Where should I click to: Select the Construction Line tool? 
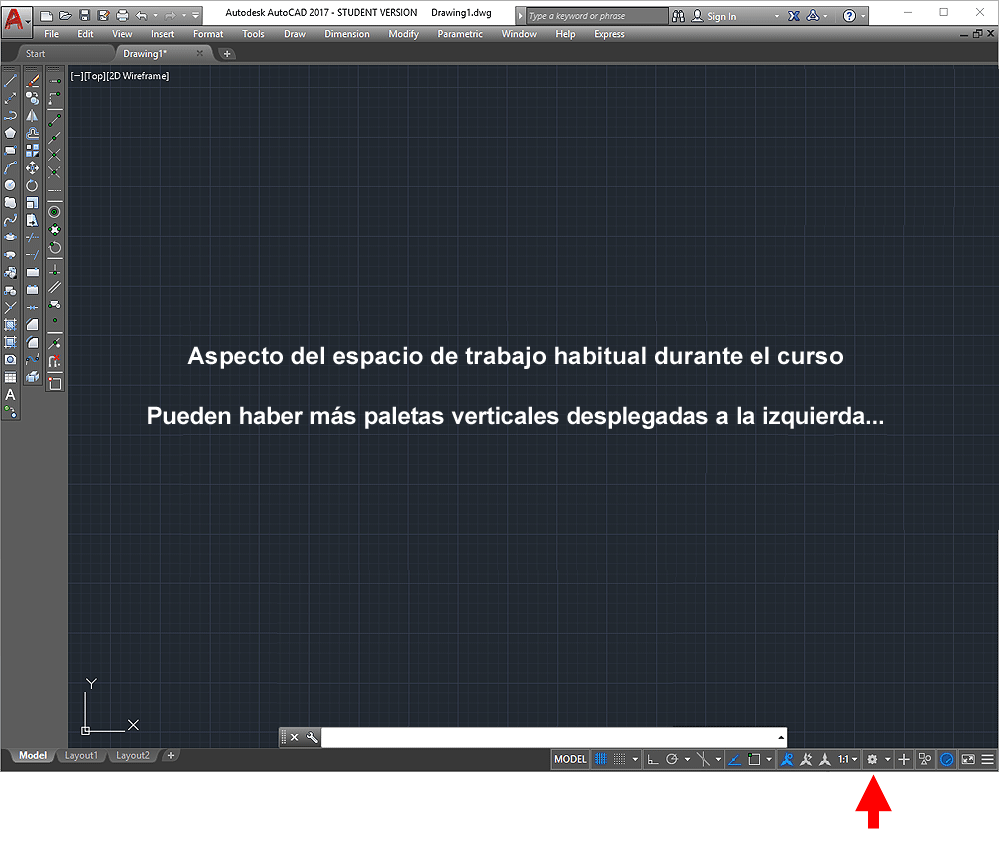(10, 99)
